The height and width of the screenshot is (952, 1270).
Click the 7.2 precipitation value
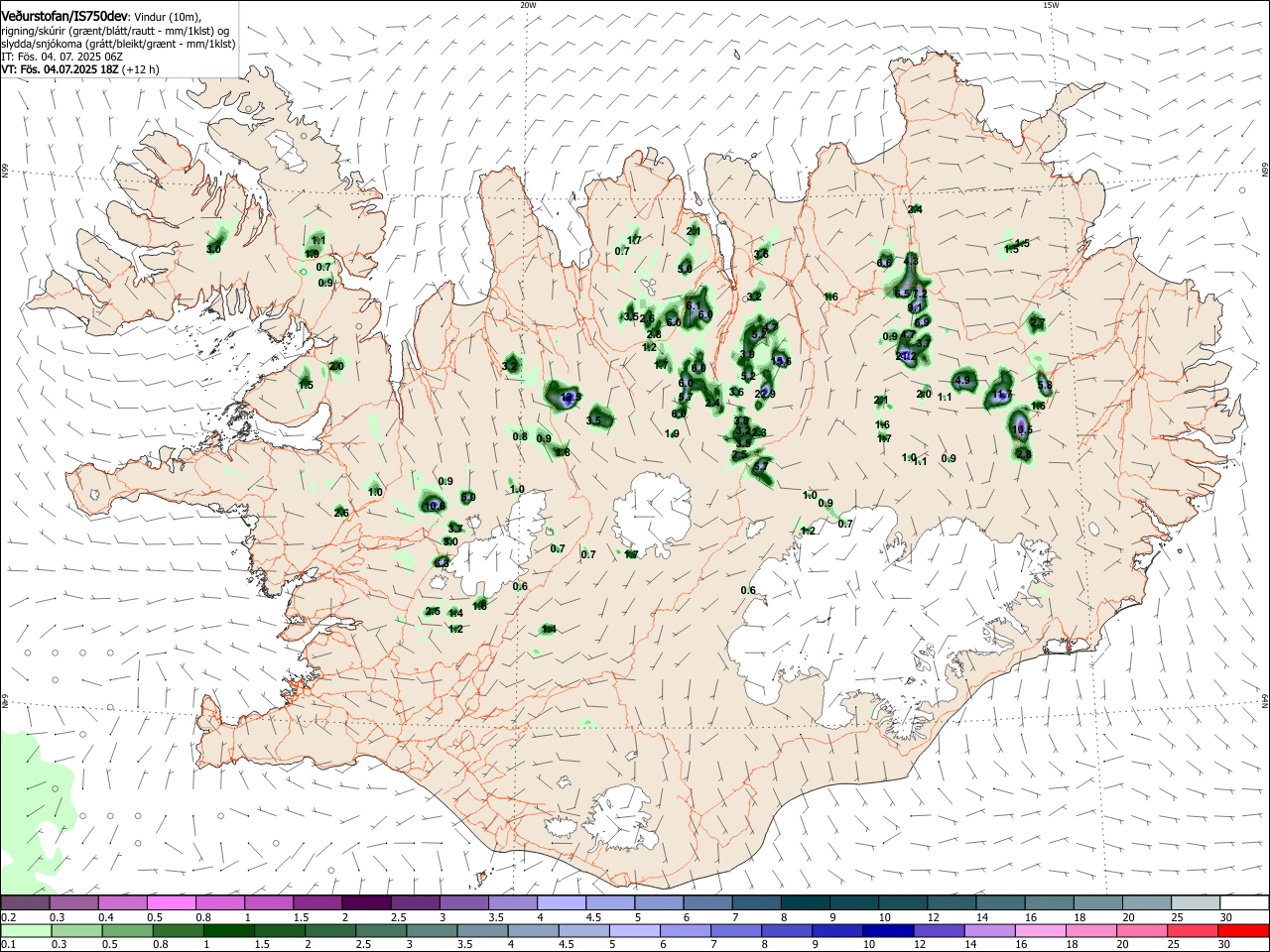(920, 294)
